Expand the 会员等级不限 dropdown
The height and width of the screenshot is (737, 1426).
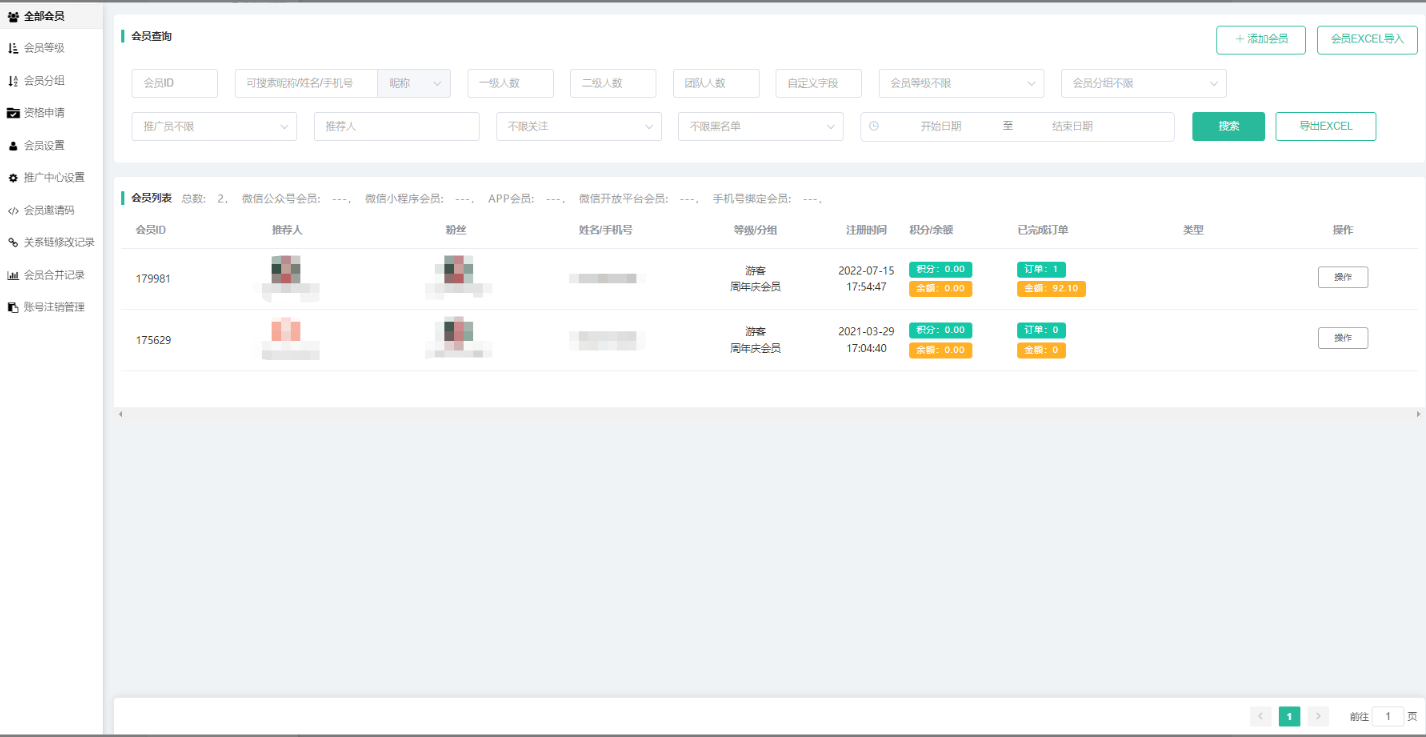click(961, 83)
